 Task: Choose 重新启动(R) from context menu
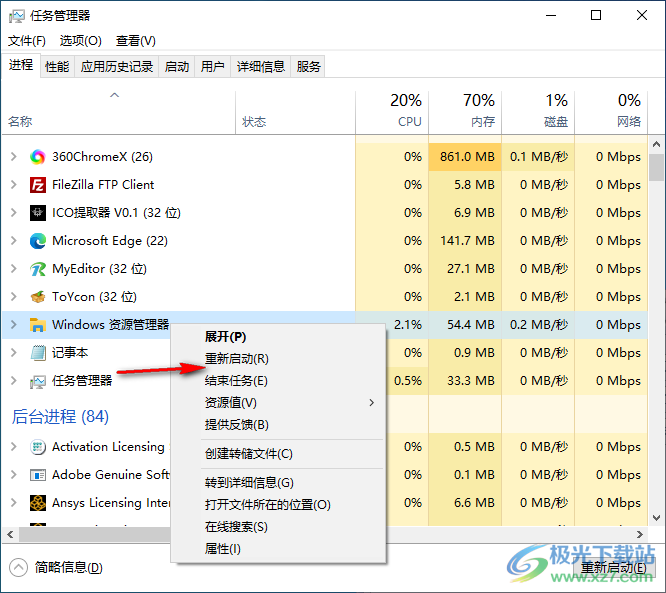point(236,359)
